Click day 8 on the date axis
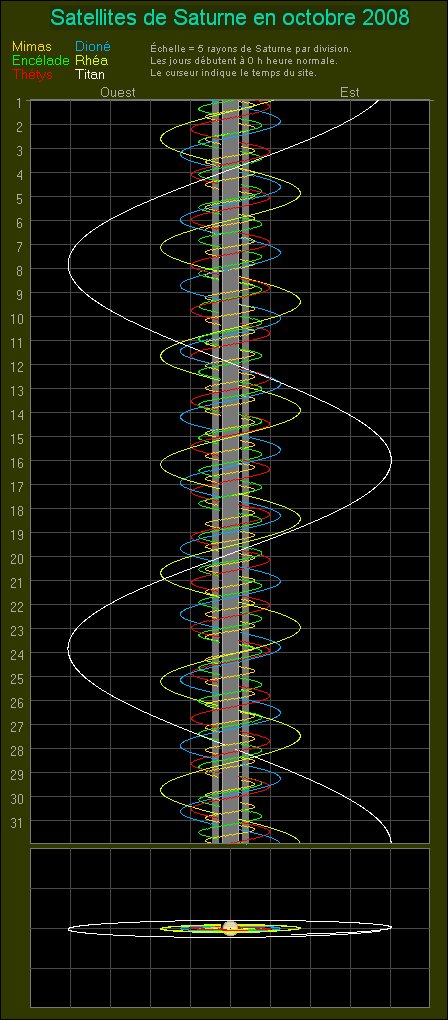The image size is (448, 1020). pyautogui.click(x=20, y=271)
